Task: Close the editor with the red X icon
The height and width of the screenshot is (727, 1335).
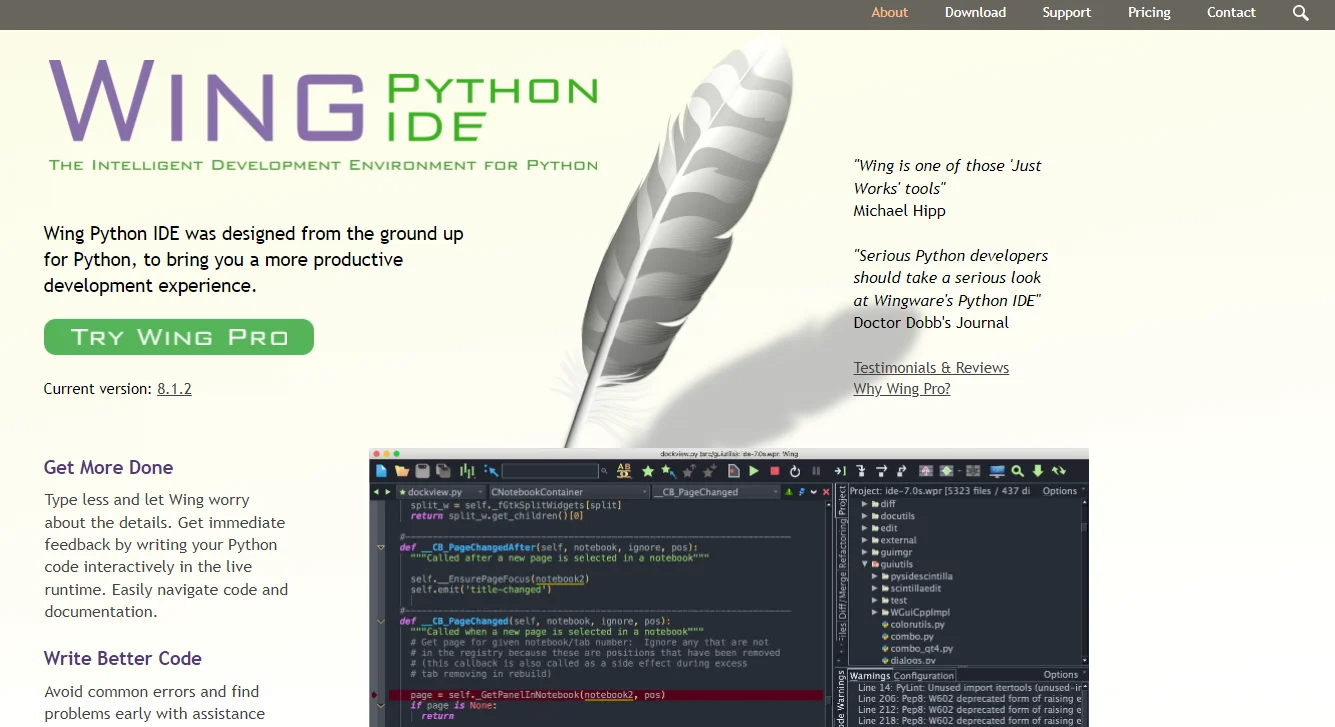Action: pyautogui.click(x=826, y=492)
